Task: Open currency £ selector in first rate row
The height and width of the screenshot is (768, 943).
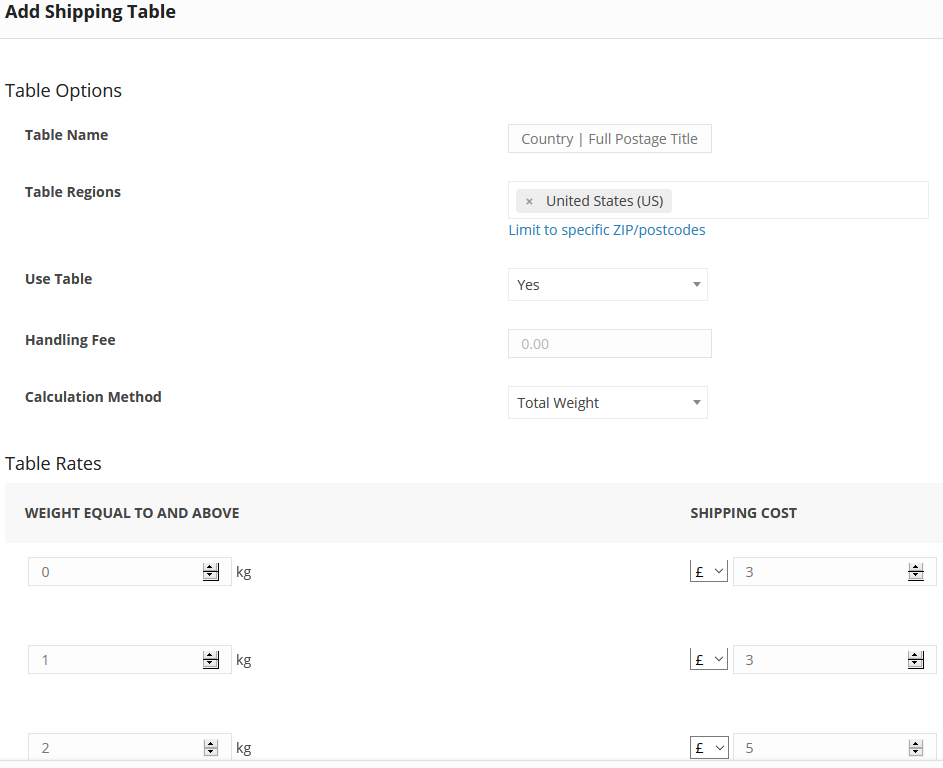Action: point(709,571)
